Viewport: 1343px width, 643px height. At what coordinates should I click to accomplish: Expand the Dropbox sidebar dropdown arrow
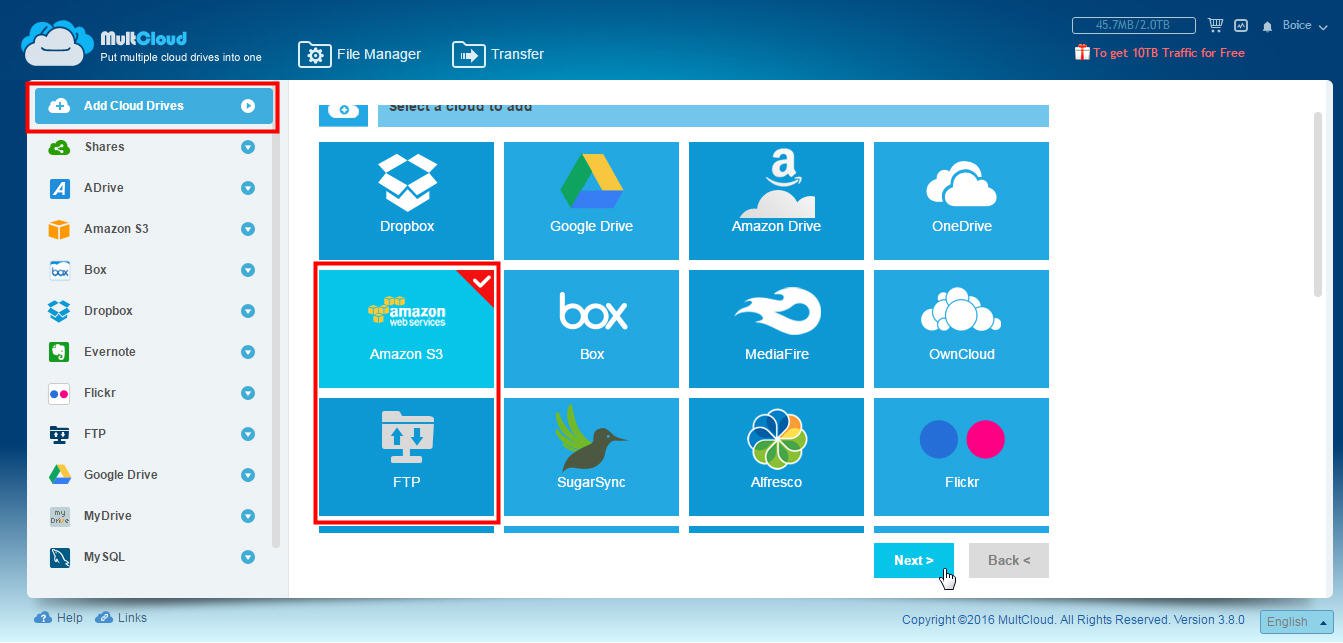coord(248,311)
